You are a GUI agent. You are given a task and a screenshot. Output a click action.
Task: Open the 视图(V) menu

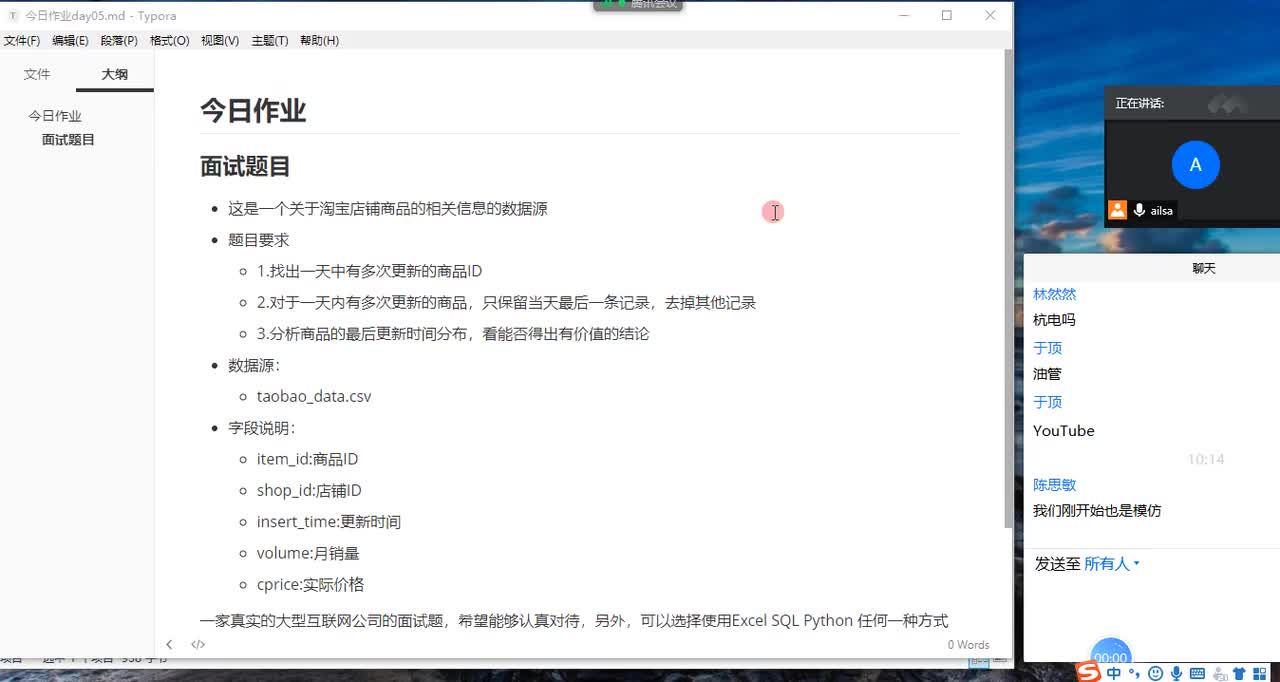[220, 41]
